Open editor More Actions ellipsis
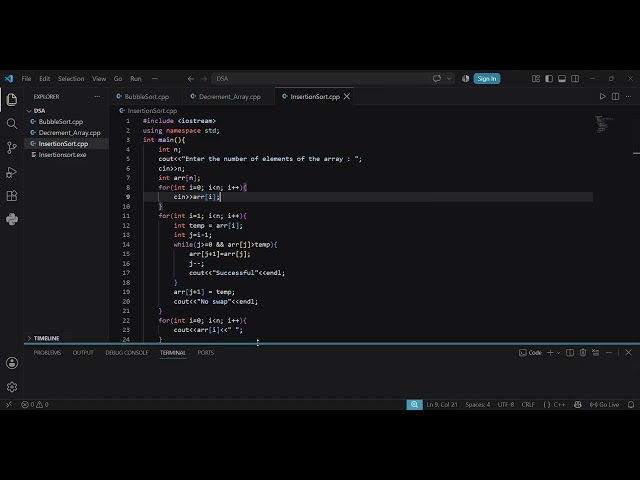This screenshot has width=640, height=480. pyautogui.click(x=629, y=96)
